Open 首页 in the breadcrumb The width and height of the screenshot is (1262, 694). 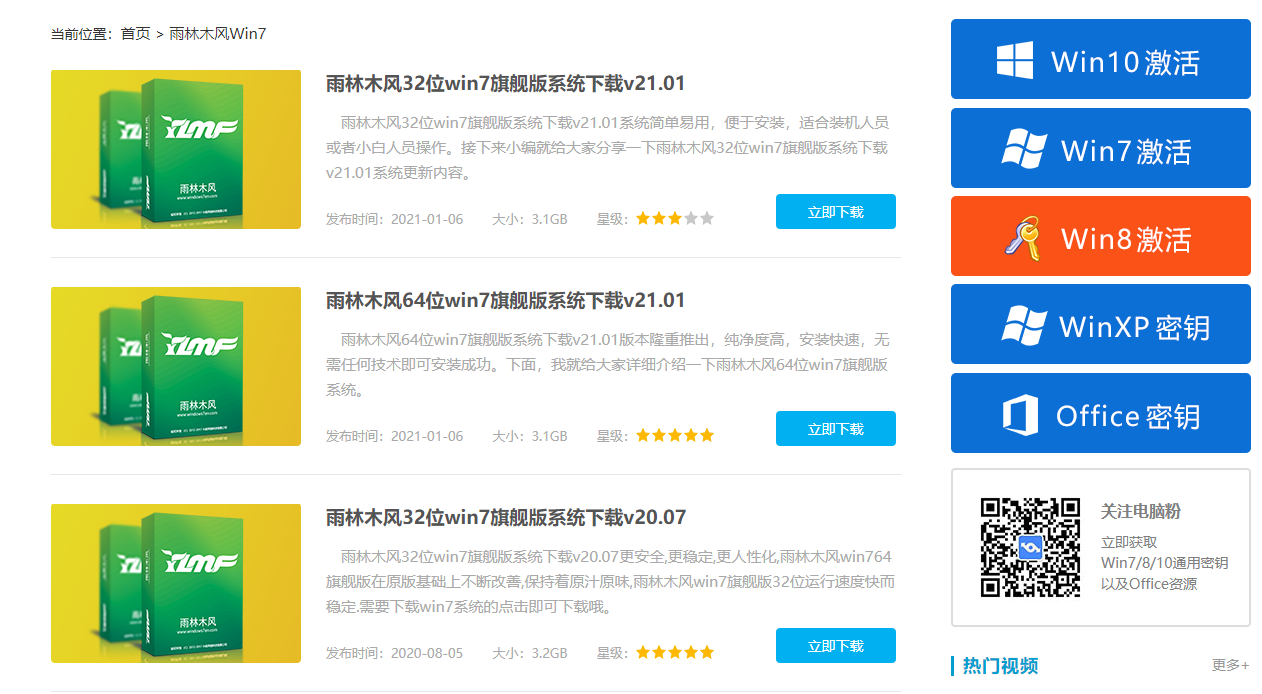[x=135, y=34]
